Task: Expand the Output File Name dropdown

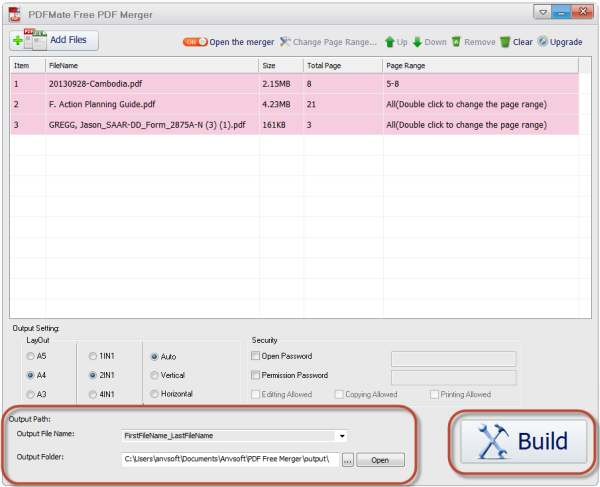Action: click(342, 436)
